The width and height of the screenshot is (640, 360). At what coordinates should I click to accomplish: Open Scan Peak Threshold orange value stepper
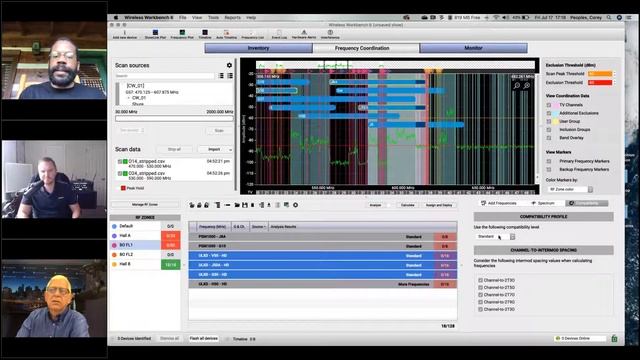[614, 74]
